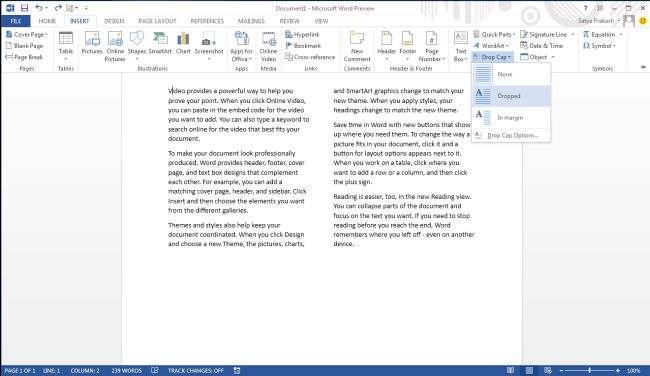Click the zoom in plus button

click(x=618, y=371)
